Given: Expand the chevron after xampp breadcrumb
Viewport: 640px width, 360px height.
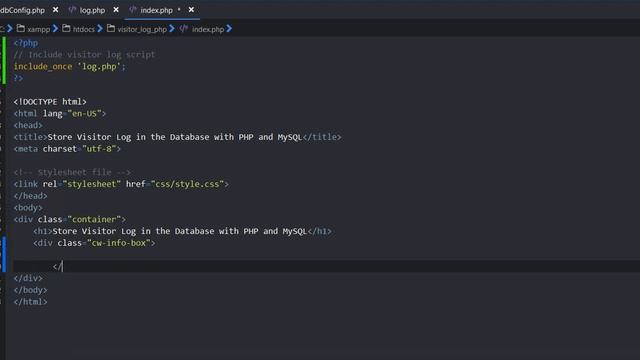Looking at the screenshot, I should point(56,29).
